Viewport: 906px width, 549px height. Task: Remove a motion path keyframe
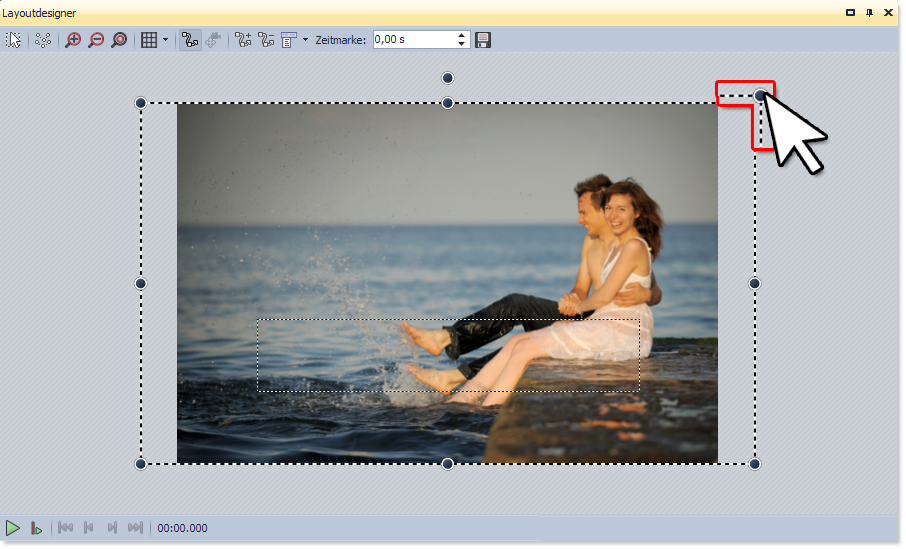(266, 40)
